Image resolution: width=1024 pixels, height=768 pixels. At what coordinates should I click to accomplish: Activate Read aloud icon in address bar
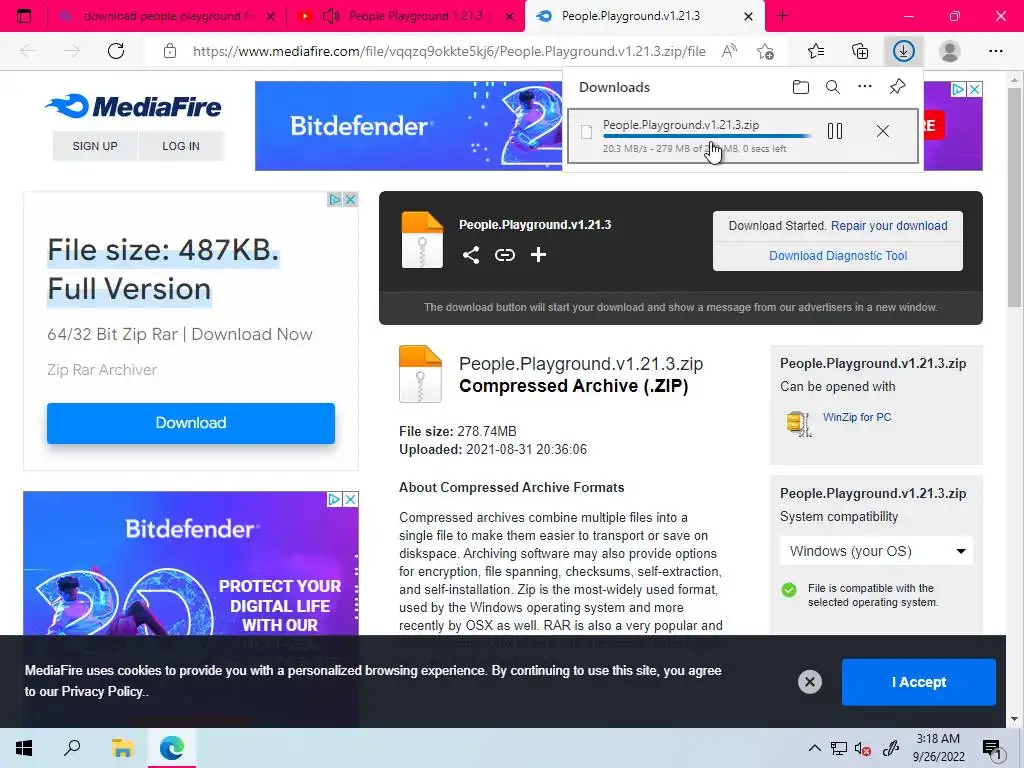[x=729, y=51]
